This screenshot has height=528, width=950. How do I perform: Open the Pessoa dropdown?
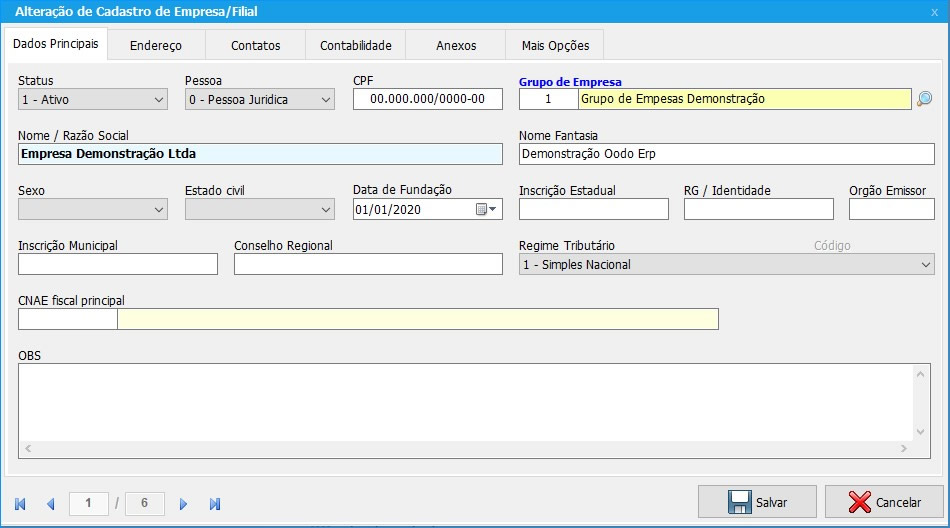point(260,99)
